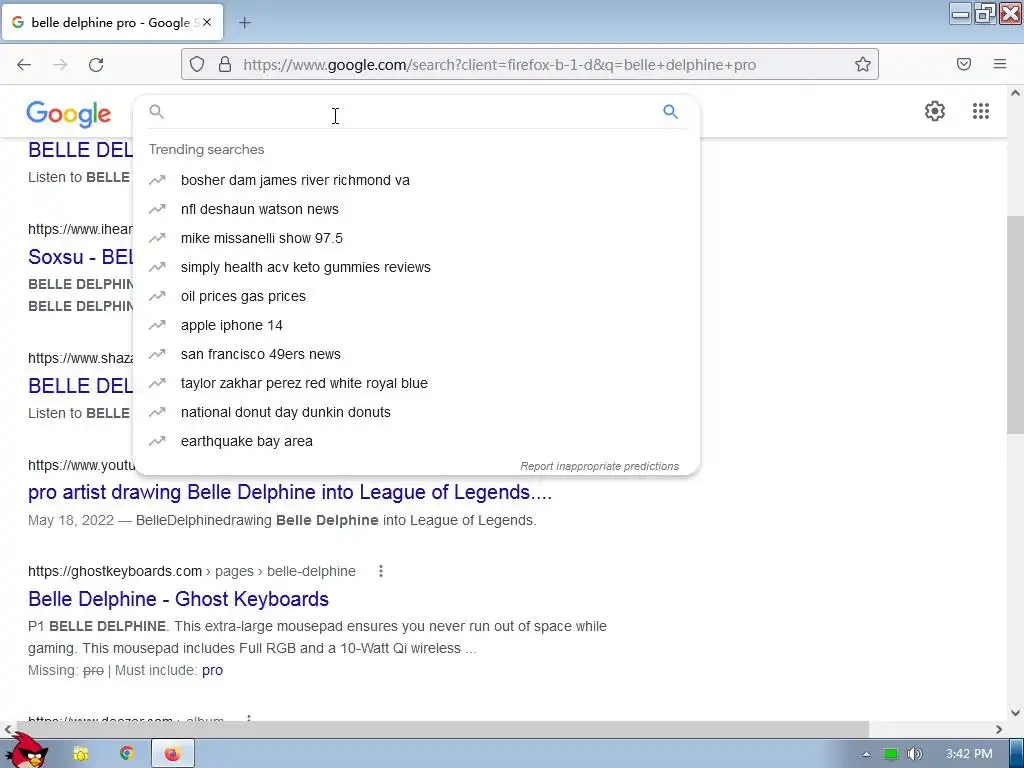Click the 3:42 PM taskbar clock
The height and width of the screenshot is (768, 1024).
click(x=969, y=754)
